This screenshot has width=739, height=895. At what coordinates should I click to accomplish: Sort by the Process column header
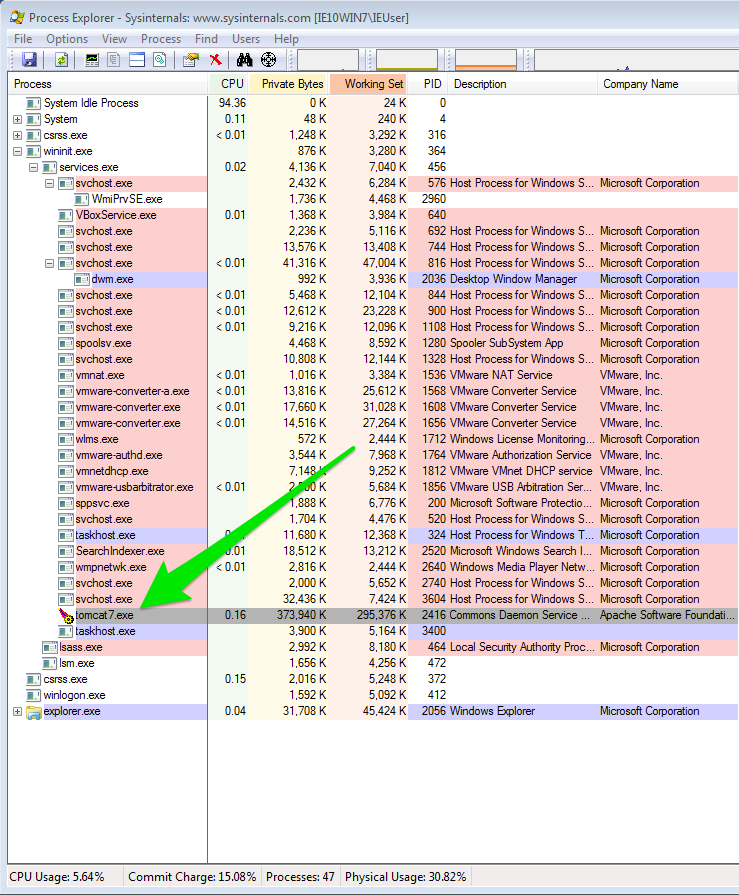pyautogui.click(x=108, y=84)
